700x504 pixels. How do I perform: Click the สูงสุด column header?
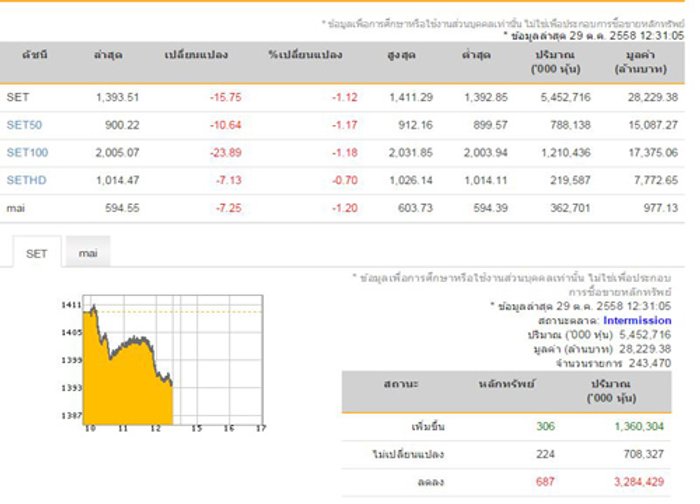click(x=401, y=55)
